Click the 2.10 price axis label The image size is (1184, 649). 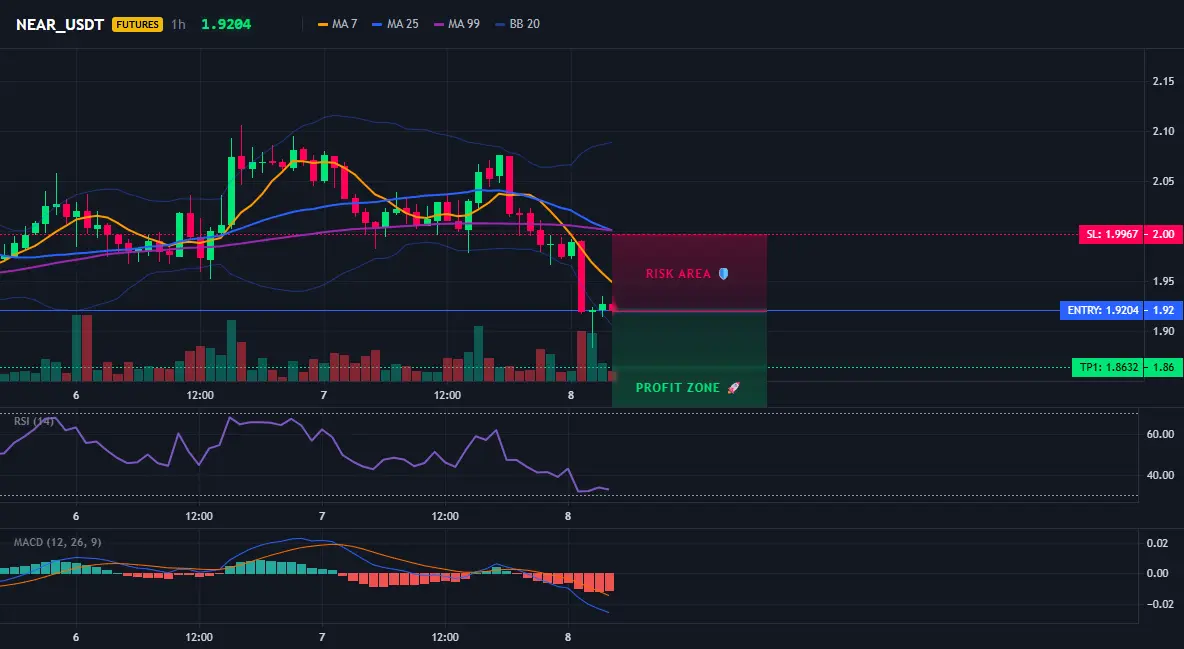click(1163, 131)
